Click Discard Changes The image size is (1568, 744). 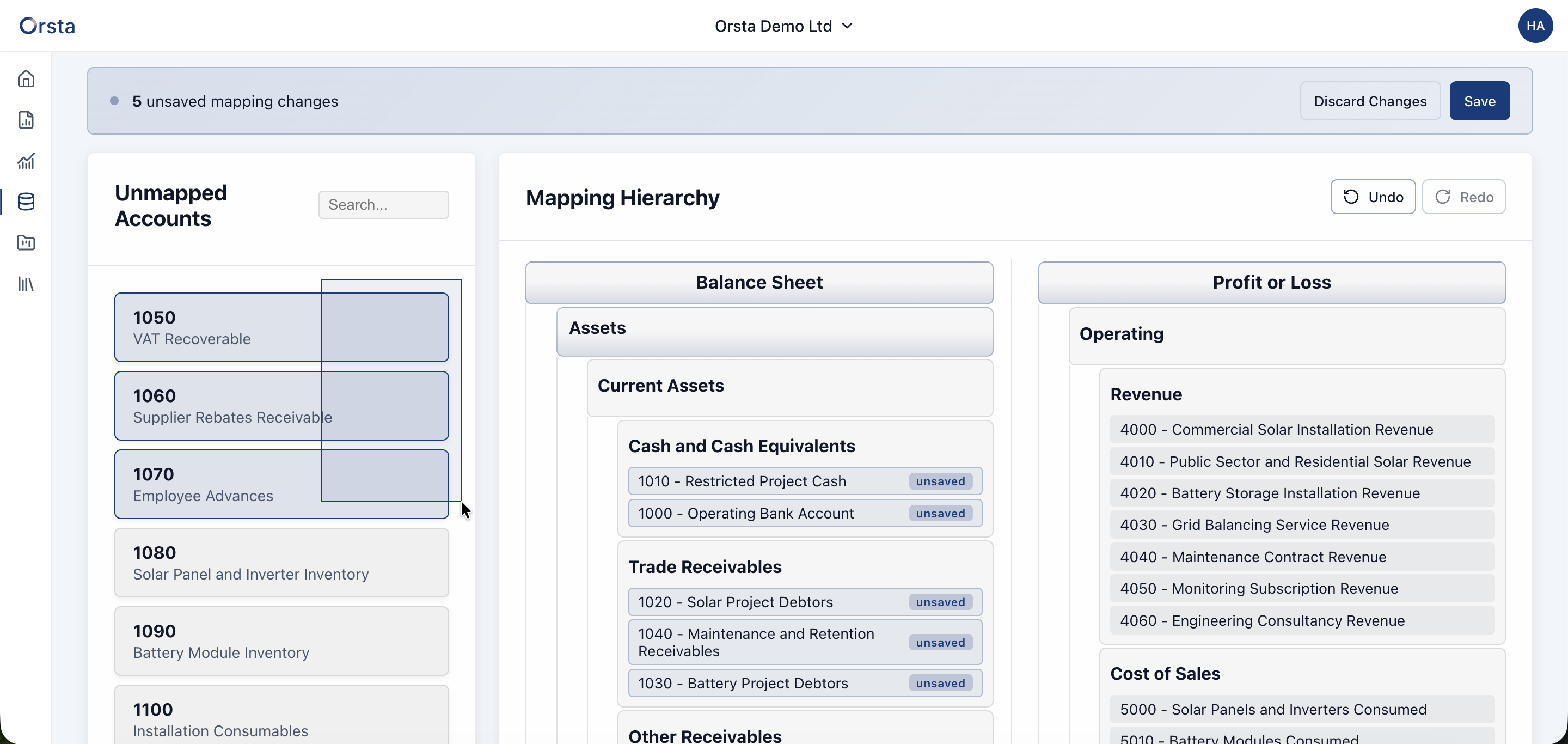click(1370, 100)
